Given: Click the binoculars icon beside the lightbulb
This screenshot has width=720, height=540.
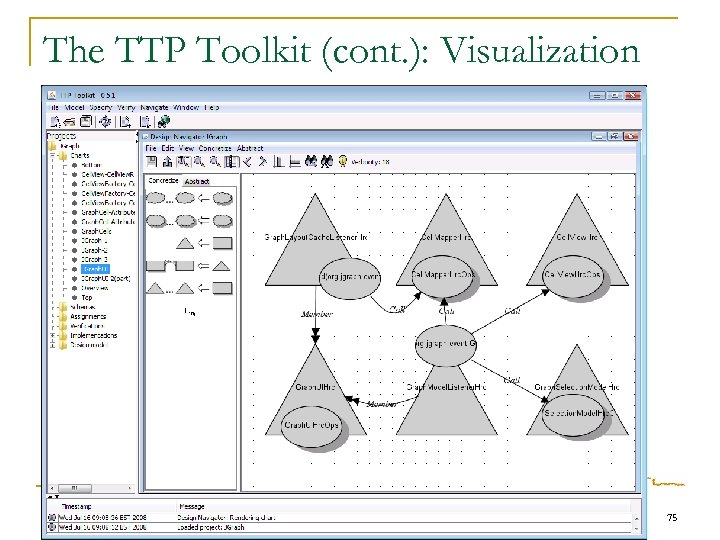Looking at the screenshot, I should pos(326,162).
